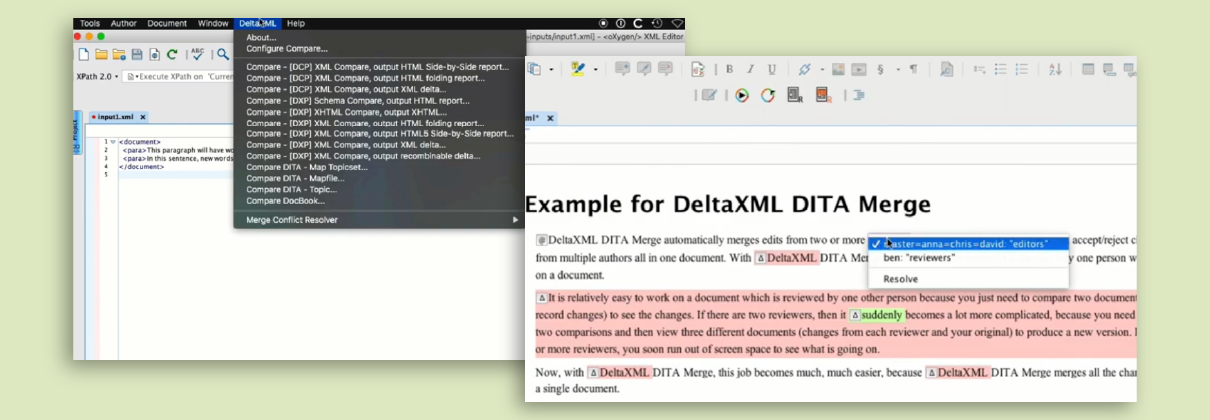Toggle Italic formatting in the toolbar
This screenshot has height=420, width=1210.
(x=751, y=69)
